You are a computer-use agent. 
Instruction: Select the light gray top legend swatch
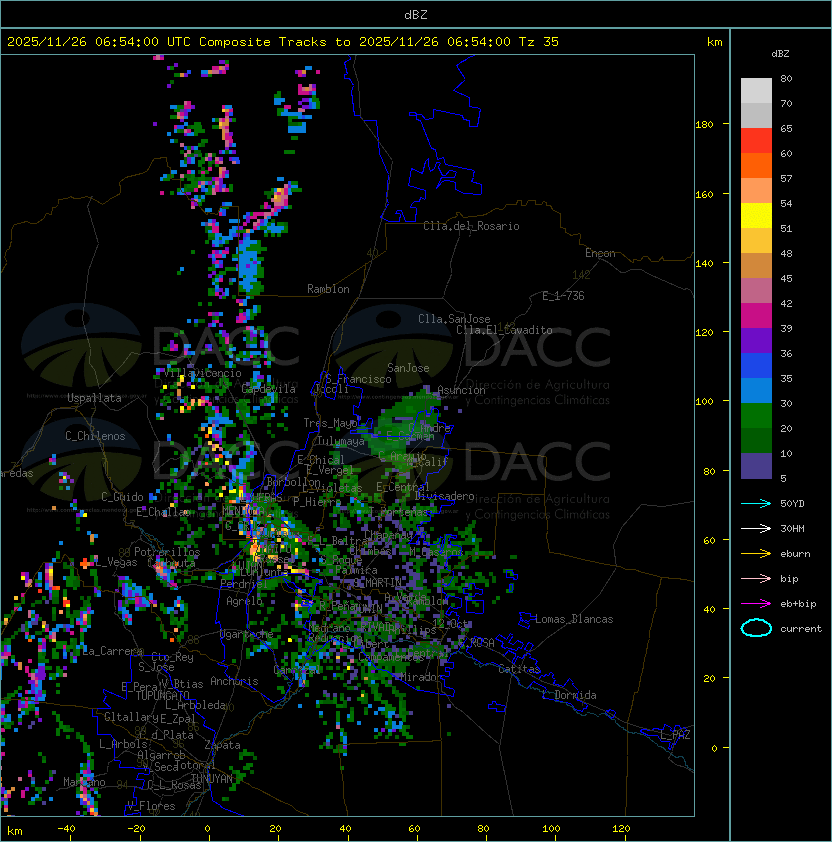pyautogui.click(x=756, y=90)
